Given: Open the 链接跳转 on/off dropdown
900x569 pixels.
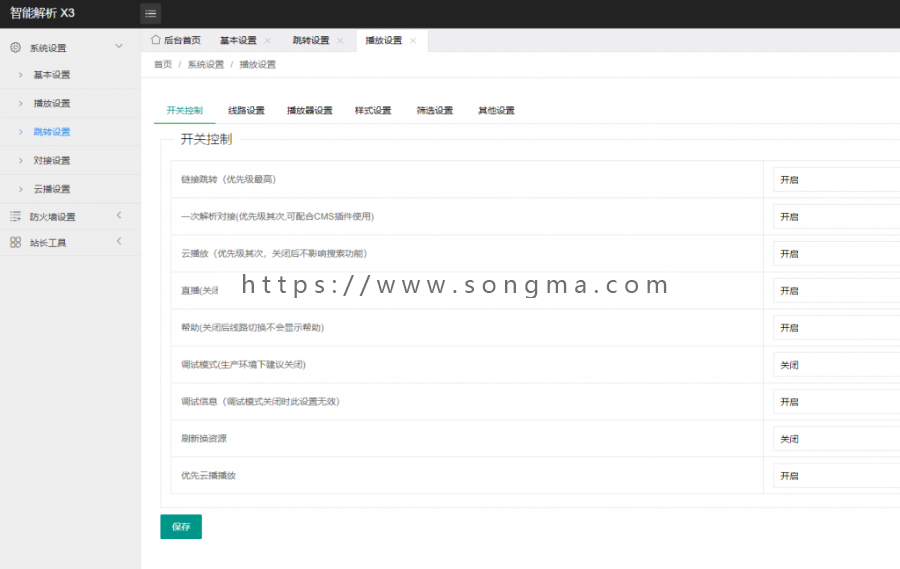Looking at the screenshot, I should [x=836, y=180].
